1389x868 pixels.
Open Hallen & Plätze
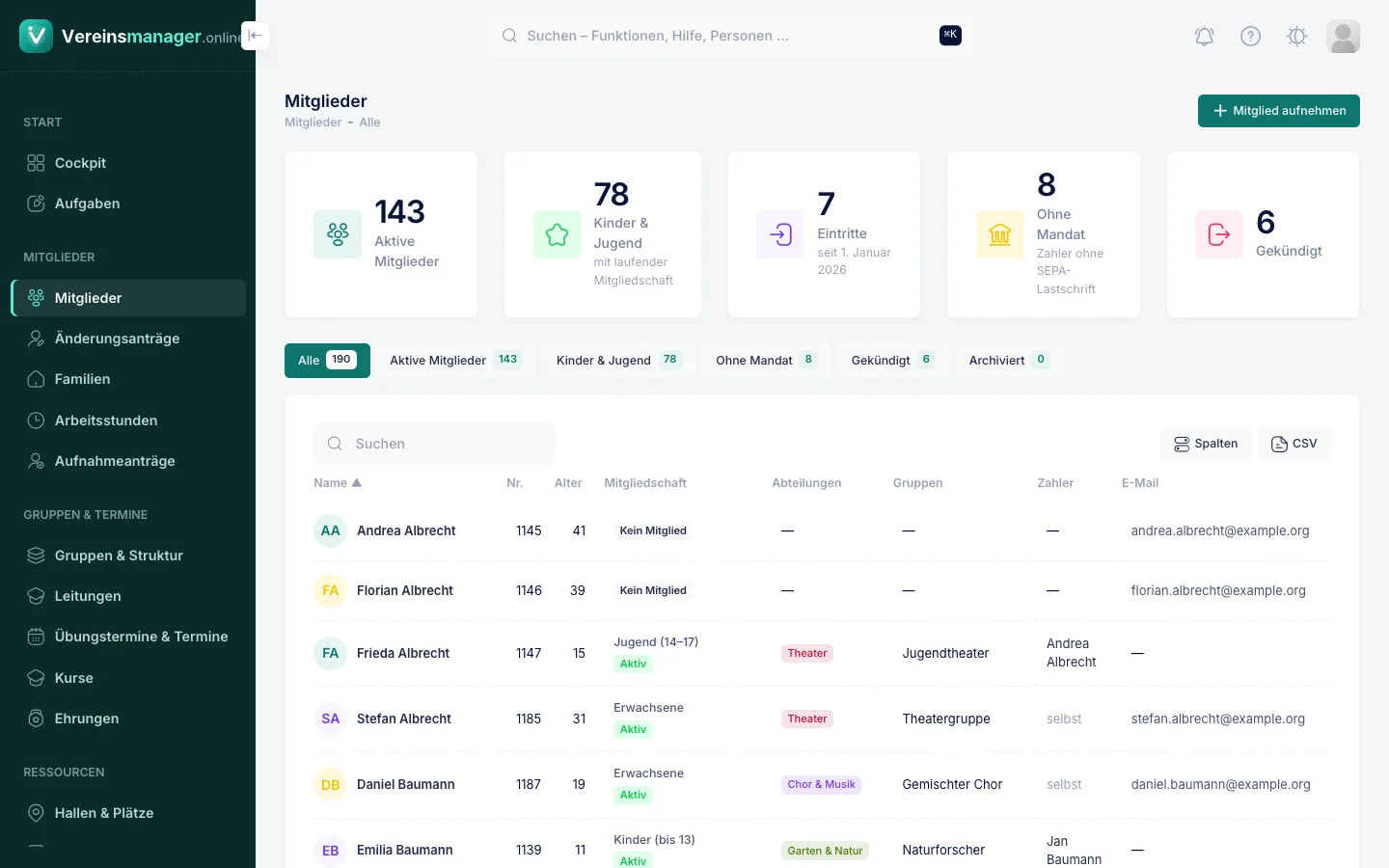click(128, 813)
